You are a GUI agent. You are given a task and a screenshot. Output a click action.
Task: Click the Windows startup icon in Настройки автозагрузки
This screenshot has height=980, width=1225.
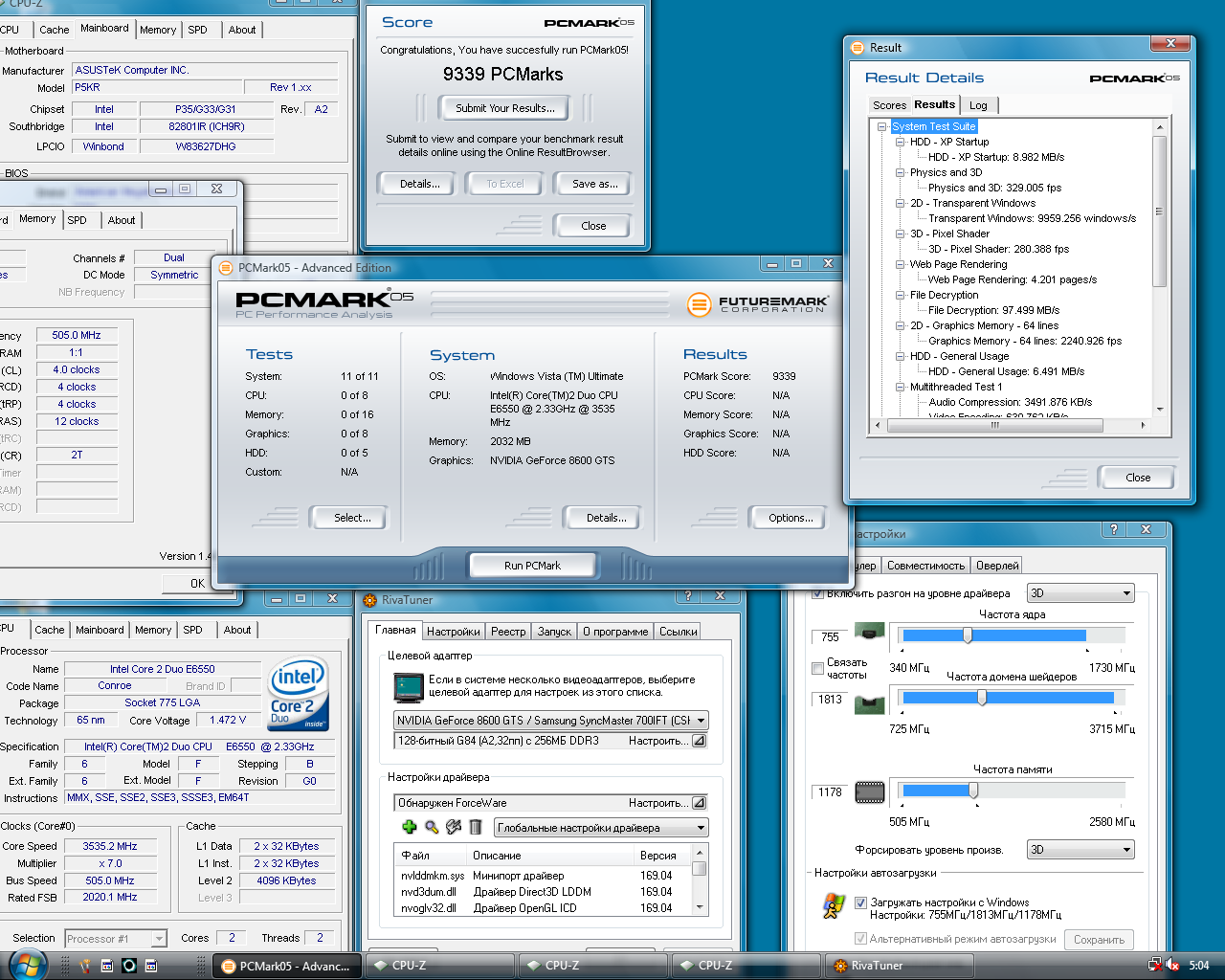coord(834,905)
